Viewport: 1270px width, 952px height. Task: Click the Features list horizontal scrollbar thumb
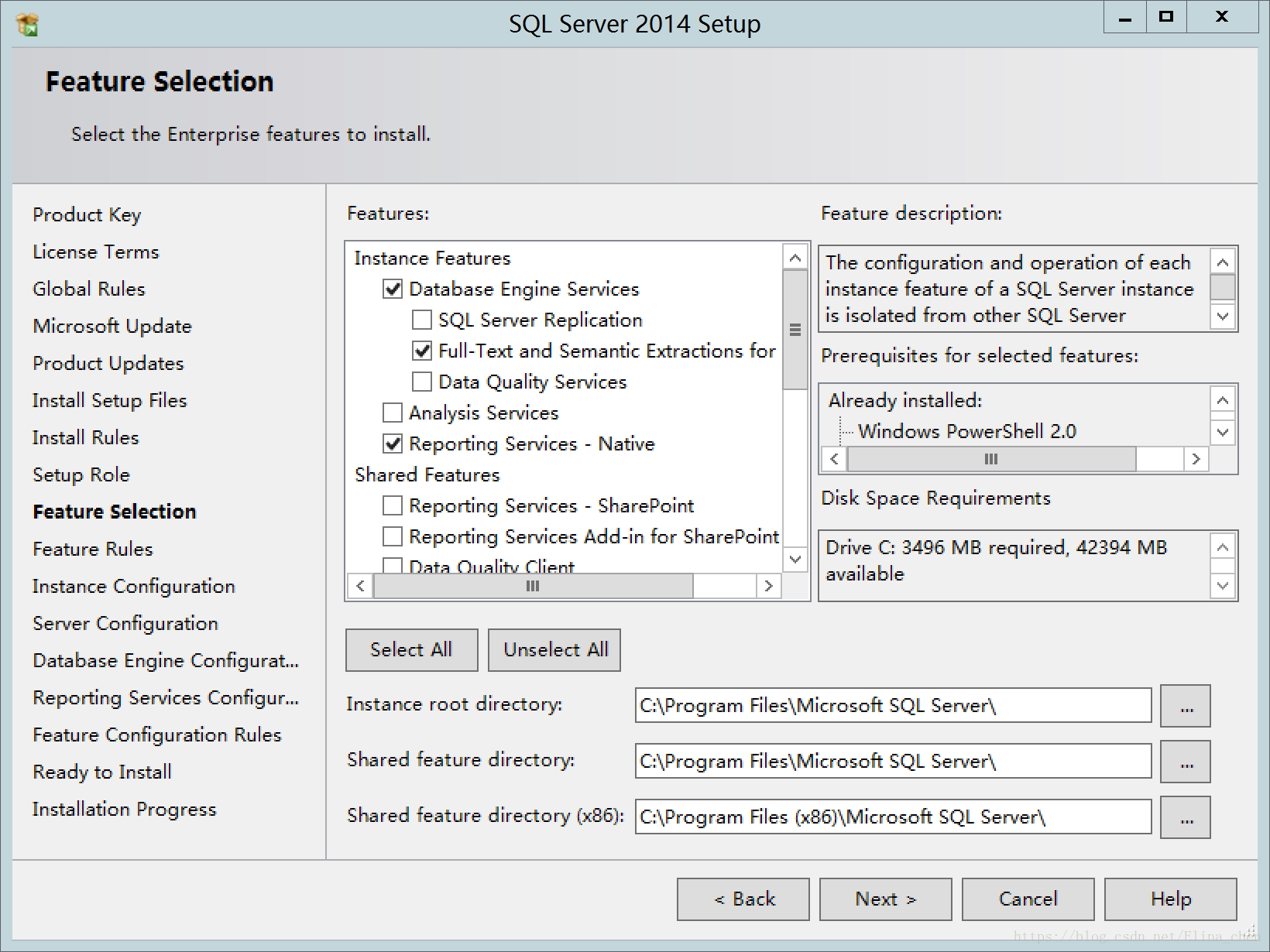pos(533,586)
